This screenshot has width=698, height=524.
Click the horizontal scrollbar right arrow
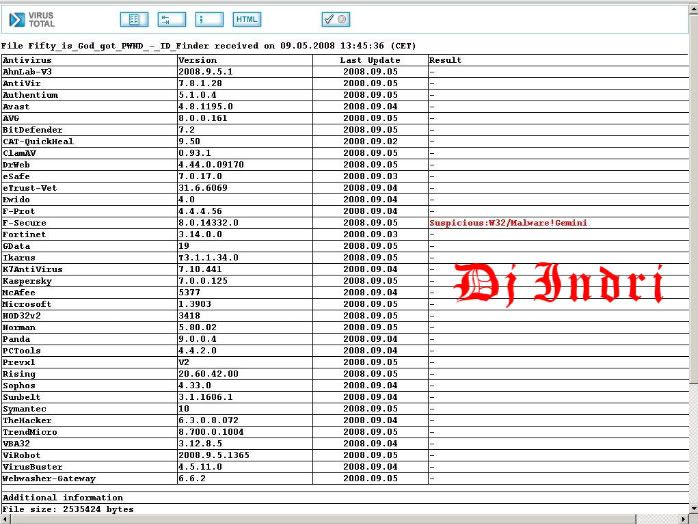tap(684, 519)
